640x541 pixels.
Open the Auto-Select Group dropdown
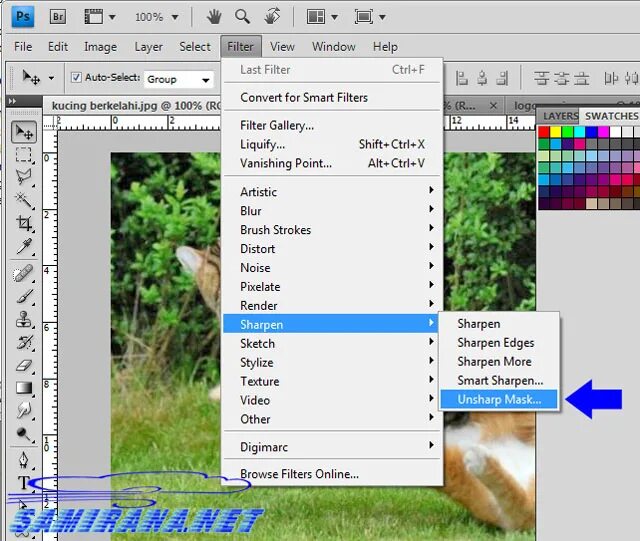click(x=178, y=79)
